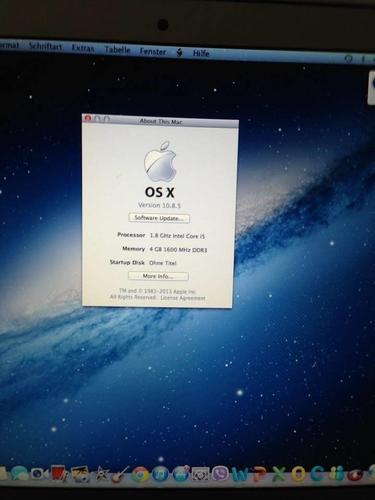Open the Hilfe menu
This screenshot has width=375, height=500.
pos(201,53)
